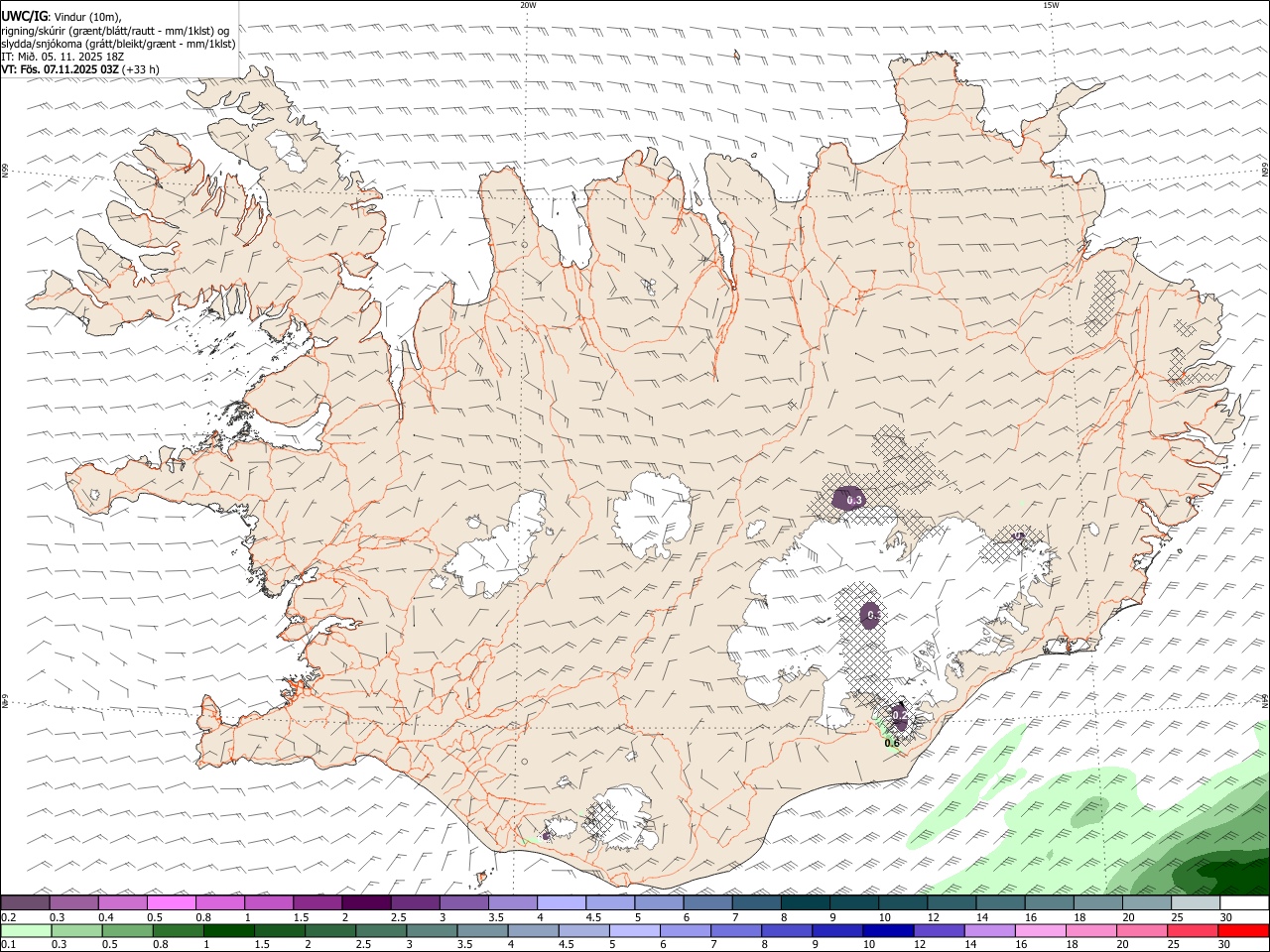Viewport: 1270px width, 952px height.
Task: Click the top-row legend label 18
Action: pos(1079,917)
